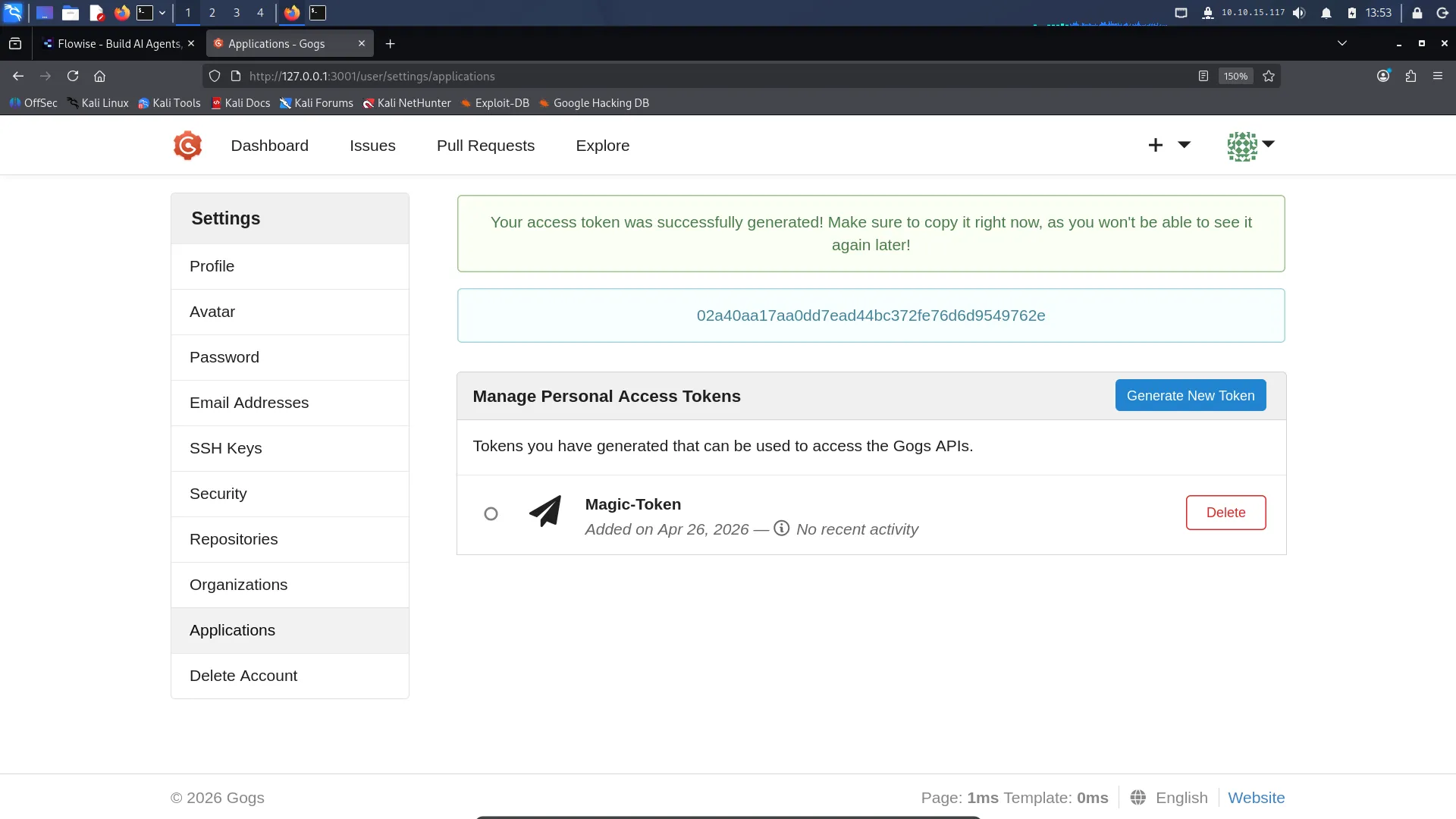Click the generated access token string
The height and width of the screenshot is (819, 1456).
coord(871,315)
